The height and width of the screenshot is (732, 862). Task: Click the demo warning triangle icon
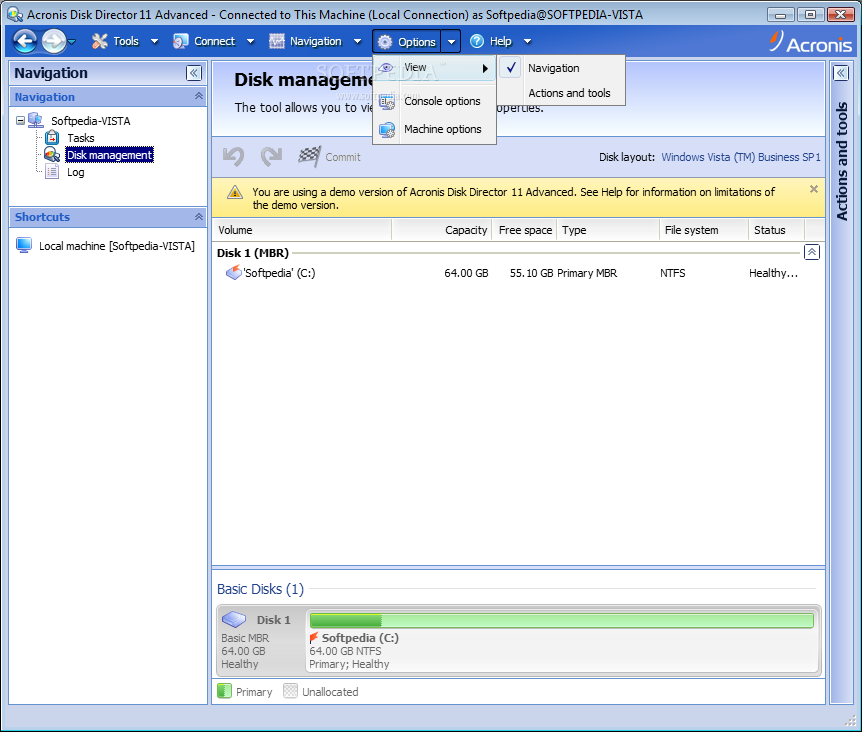point(235,192)
